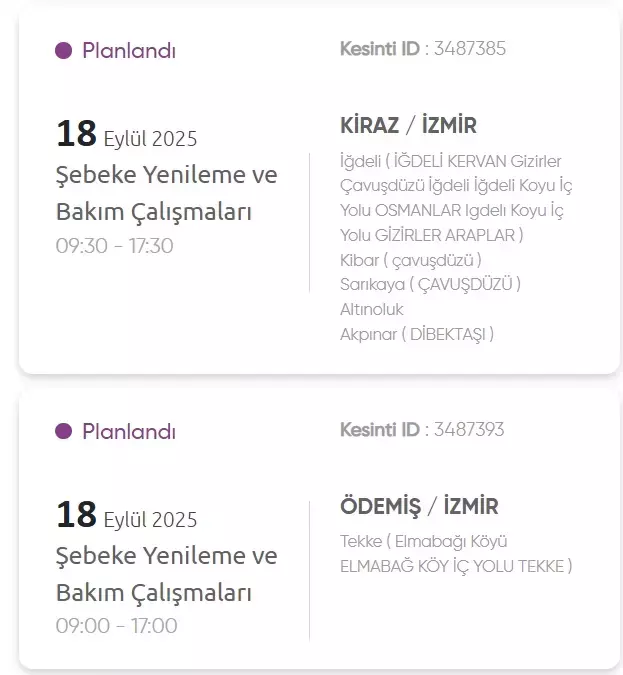Click the 18 Eylül 2025 date in Ödemiş card
This screenshot has width=623, height=675.
click(x=126, y=516)
